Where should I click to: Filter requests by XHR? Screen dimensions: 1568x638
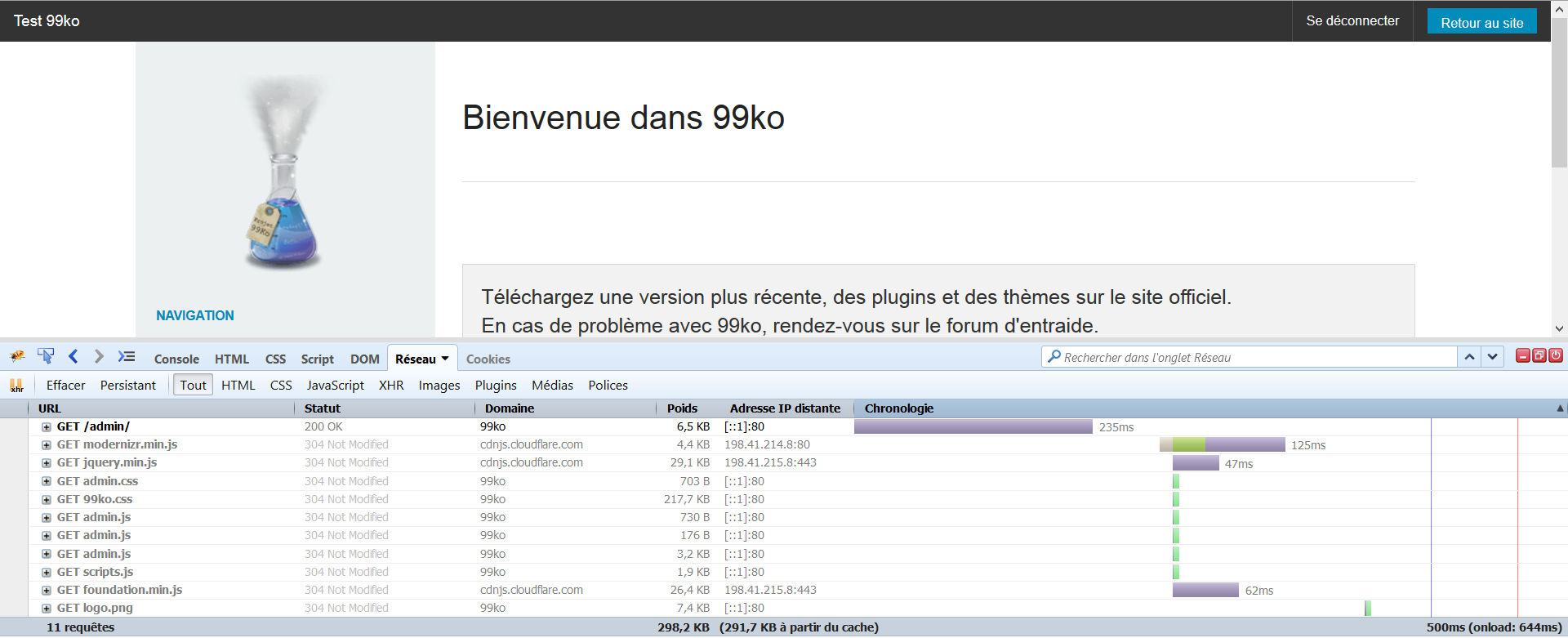tap(391, 385)
